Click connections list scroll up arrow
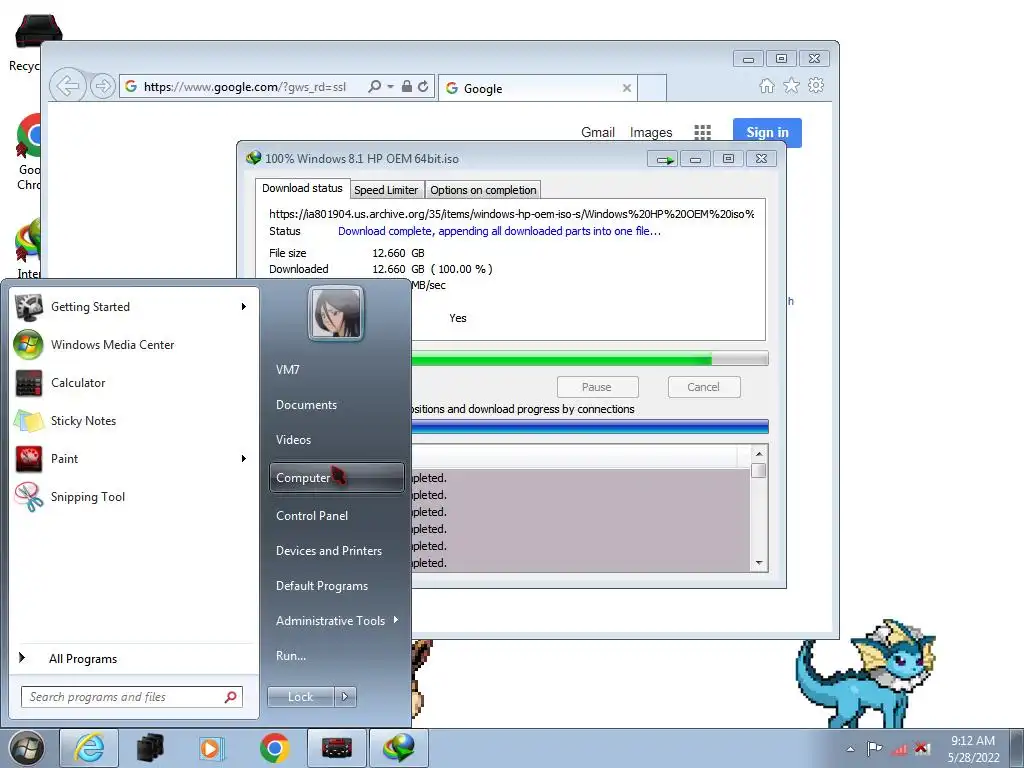 pyautogui.click(x=759, y=453)
